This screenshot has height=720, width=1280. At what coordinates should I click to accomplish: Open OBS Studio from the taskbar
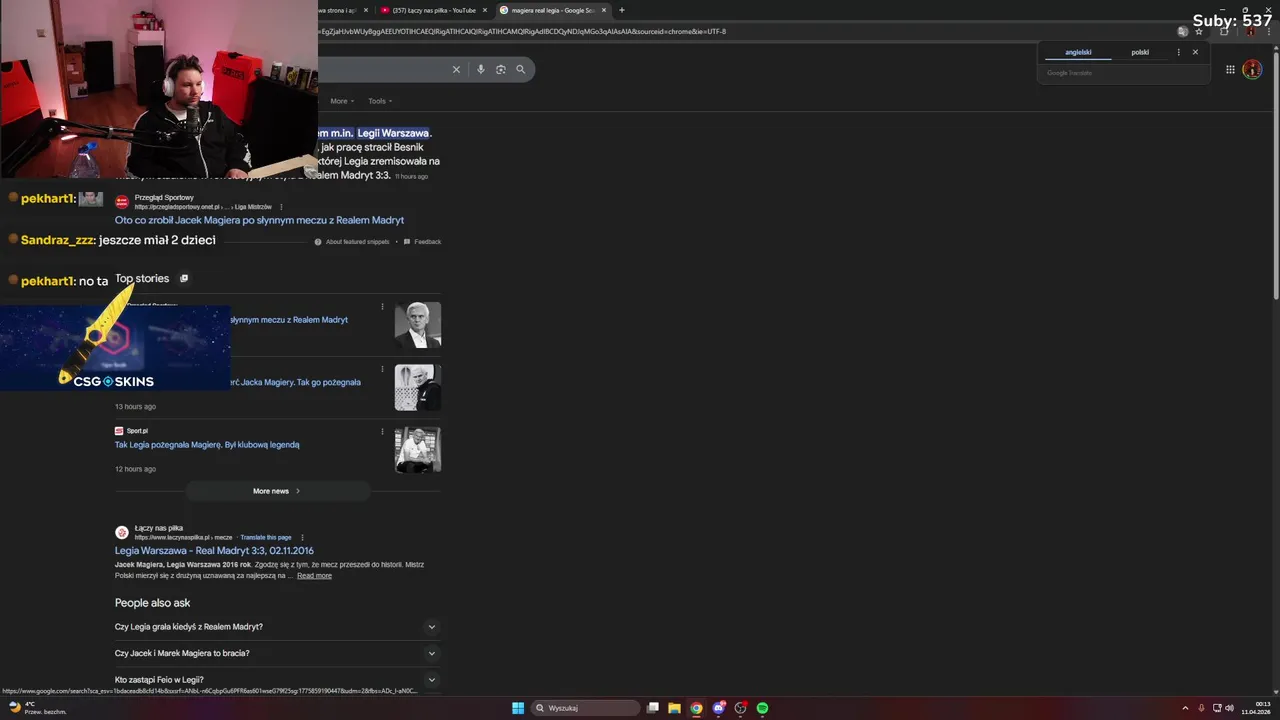tap(741, 708)
